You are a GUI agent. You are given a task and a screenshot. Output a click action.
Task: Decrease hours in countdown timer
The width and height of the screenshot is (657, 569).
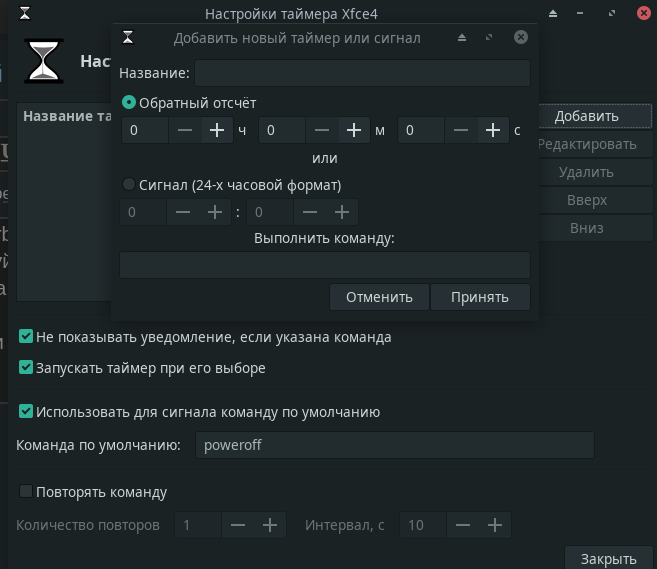[x=185, y=130]
